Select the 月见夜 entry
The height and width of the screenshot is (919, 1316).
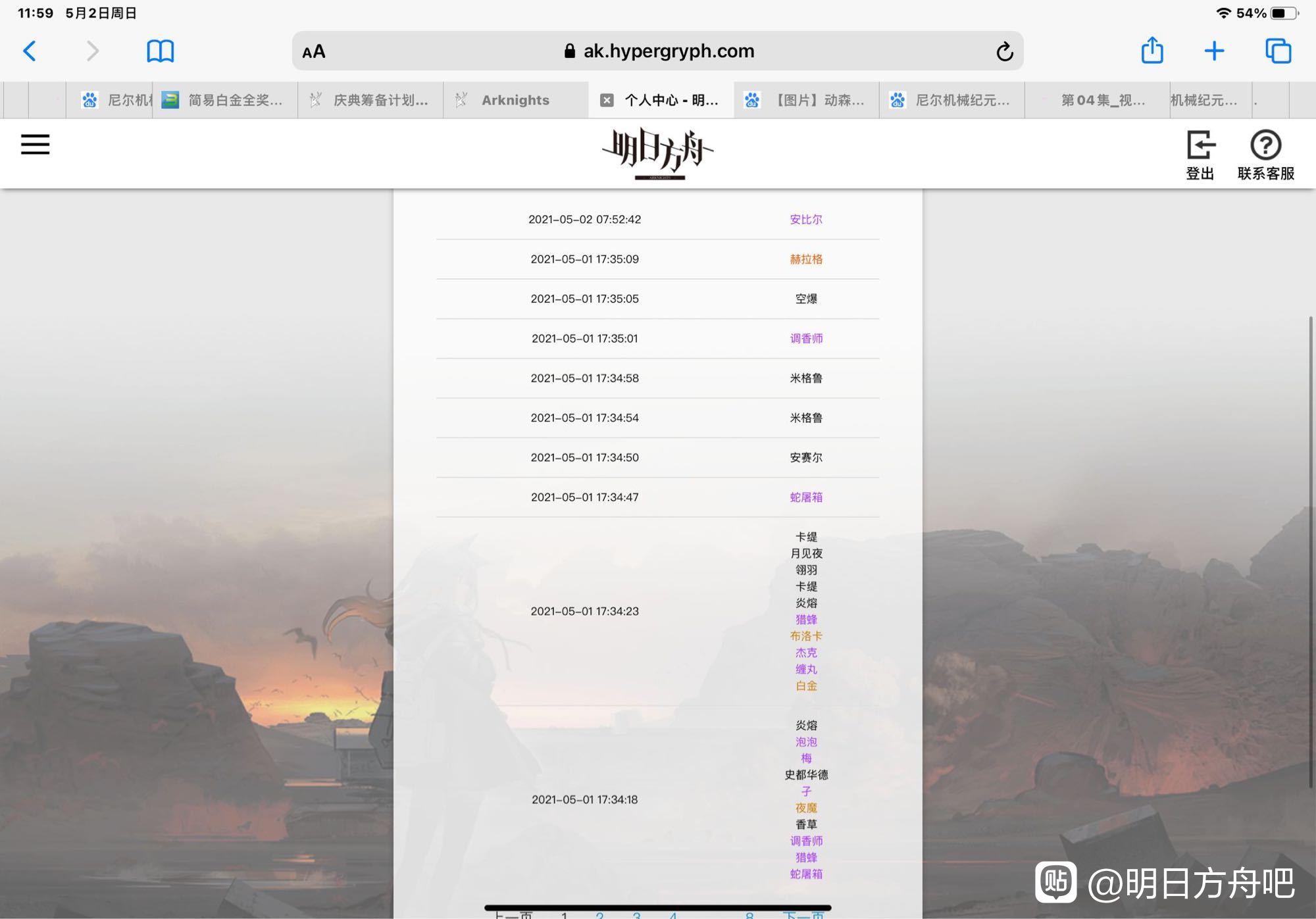806,554
